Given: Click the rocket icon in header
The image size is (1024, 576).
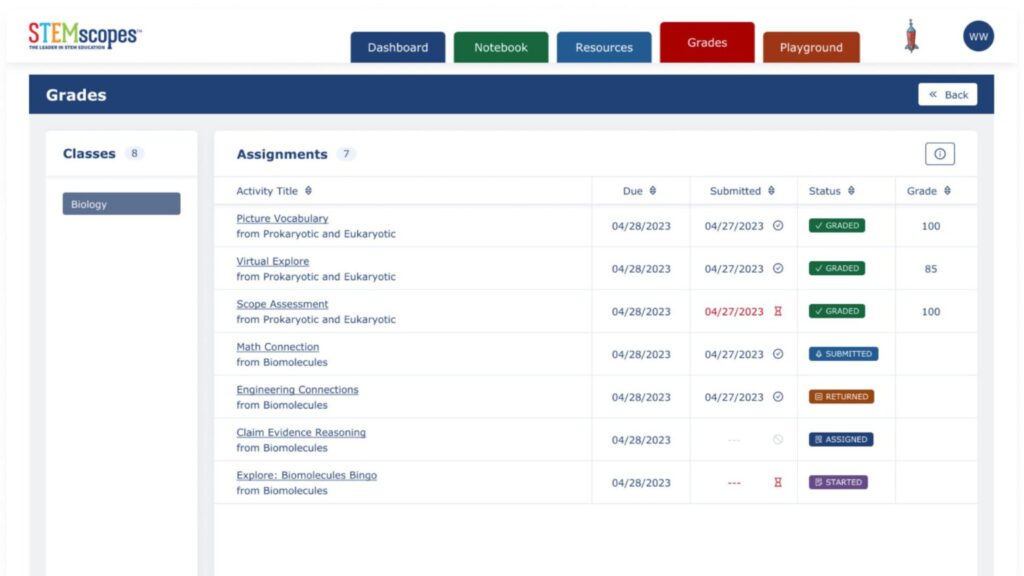Looking at the screenshot, I should pos(911,37).
